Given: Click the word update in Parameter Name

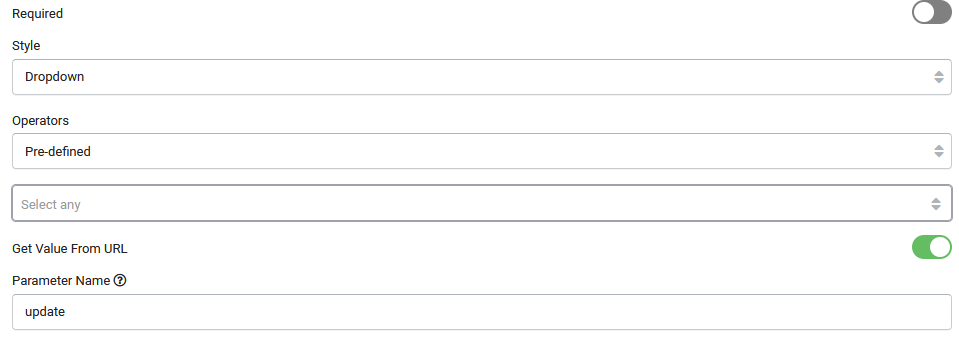Looking at the screenshot, I should pos(45,312).
